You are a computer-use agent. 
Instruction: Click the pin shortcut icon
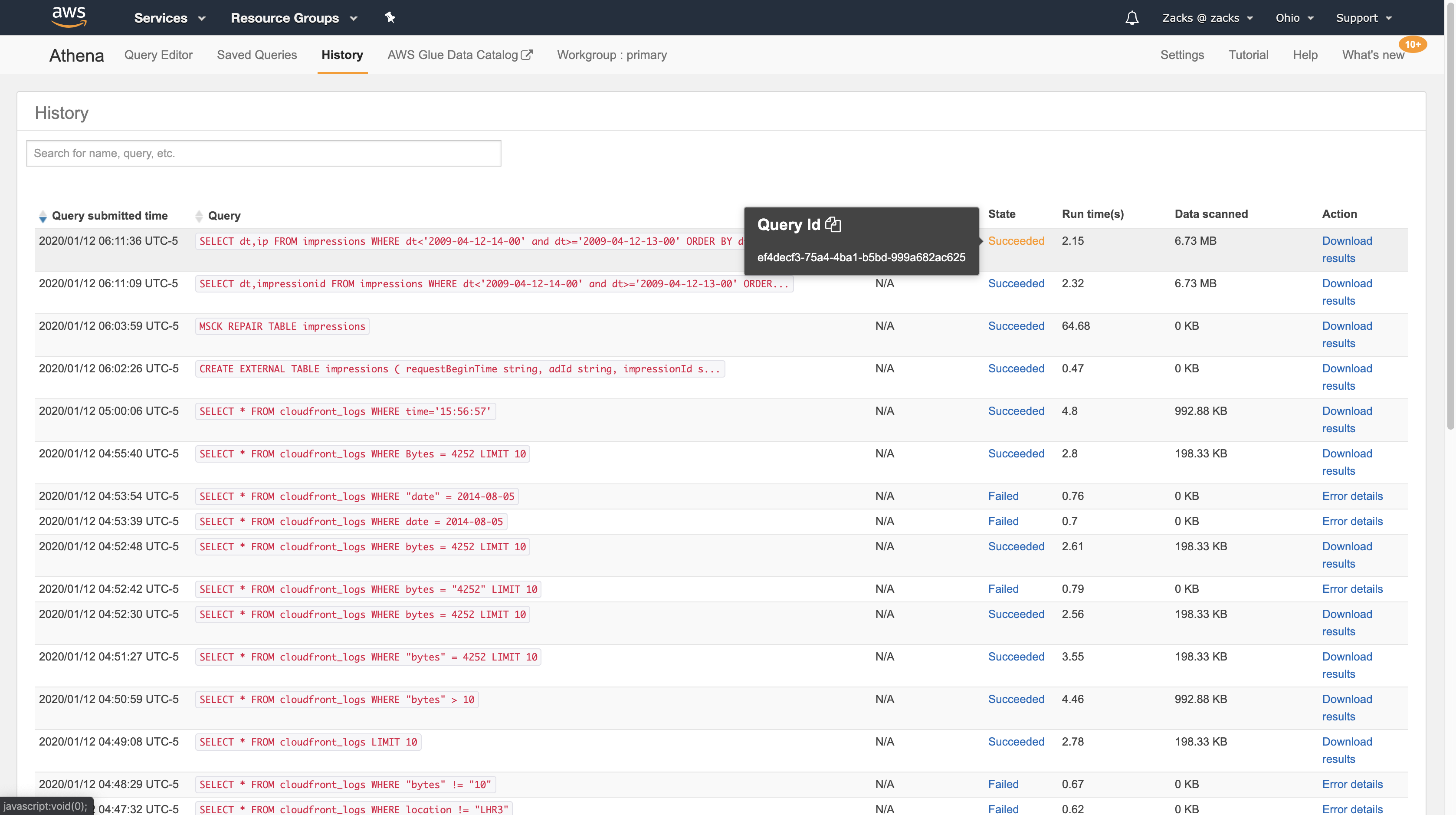point(390,17)
